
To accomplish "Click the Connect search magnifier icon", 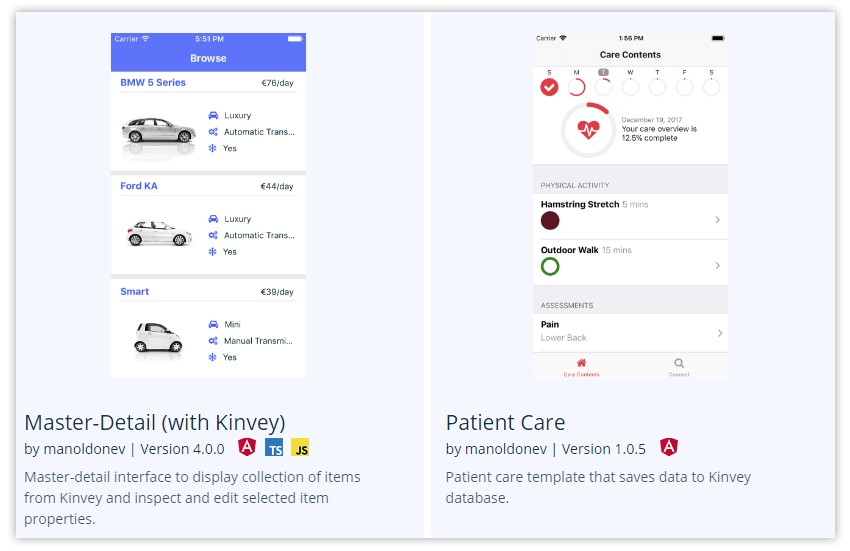I will [679, 363].
